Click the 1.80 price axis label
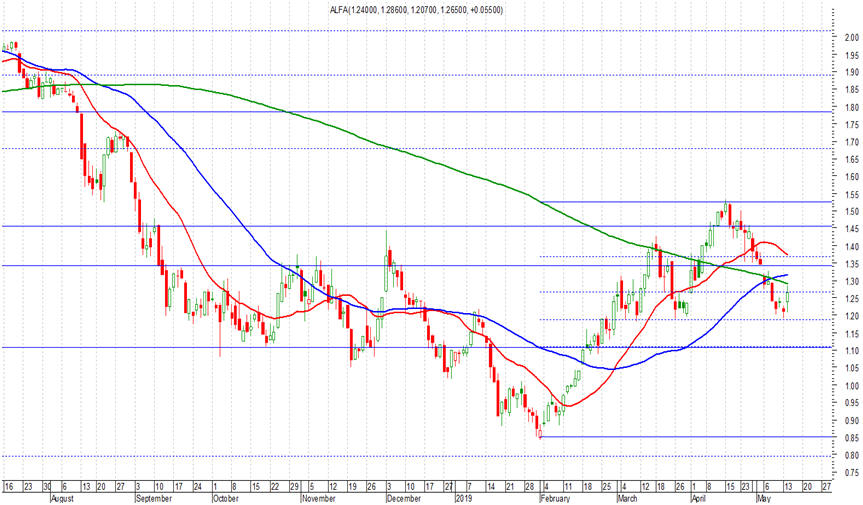Screen dimensions: 863x505 852,108
